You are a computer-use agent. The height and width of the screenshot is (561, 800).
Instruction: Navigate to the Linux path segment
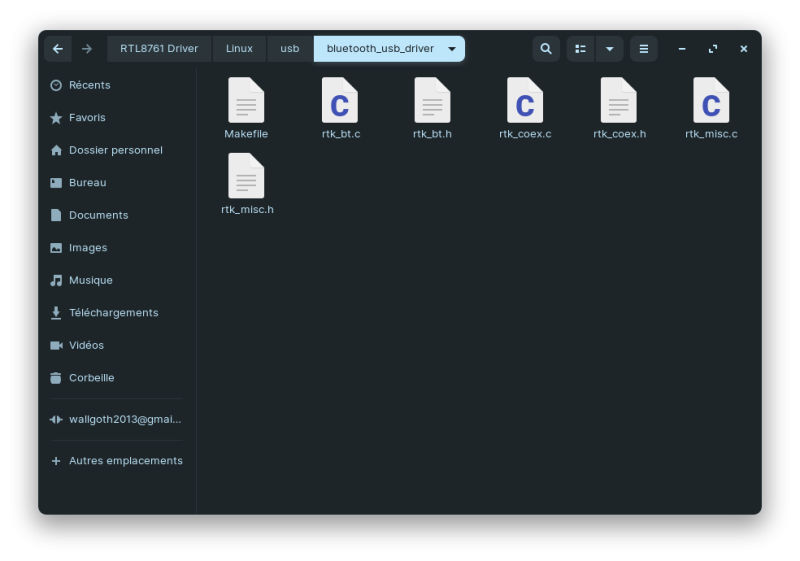pos(239,49)
